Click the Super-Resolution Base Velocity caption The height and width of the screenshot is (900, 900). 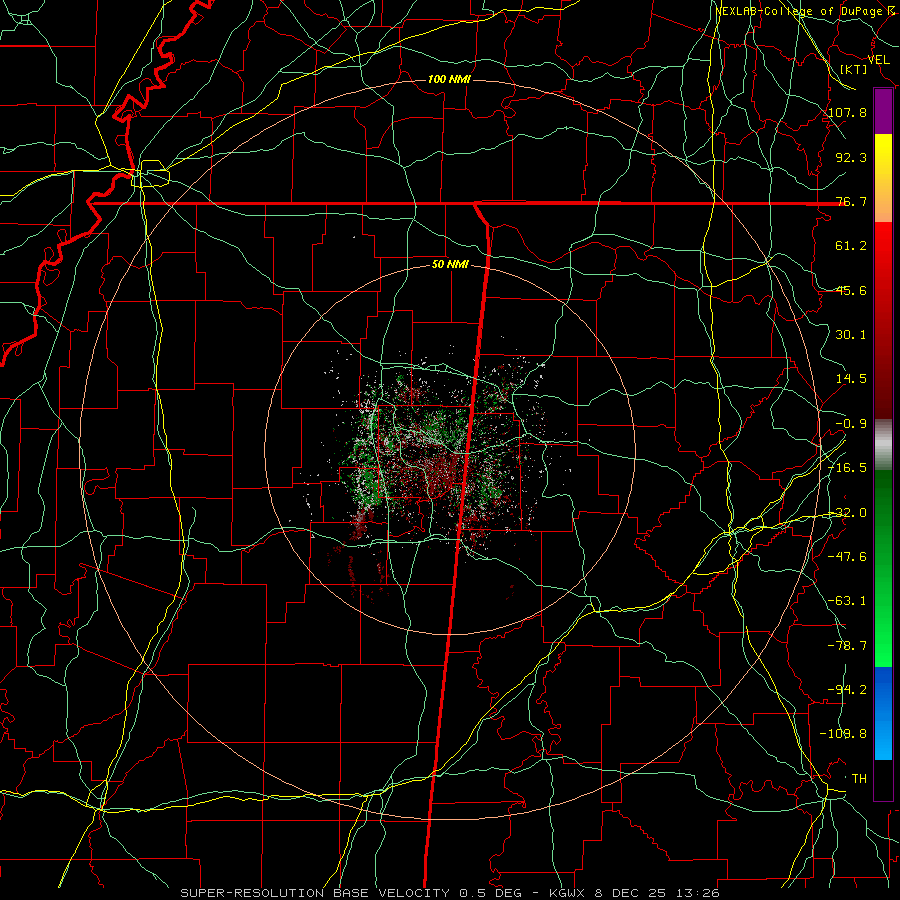click(449, 893)
